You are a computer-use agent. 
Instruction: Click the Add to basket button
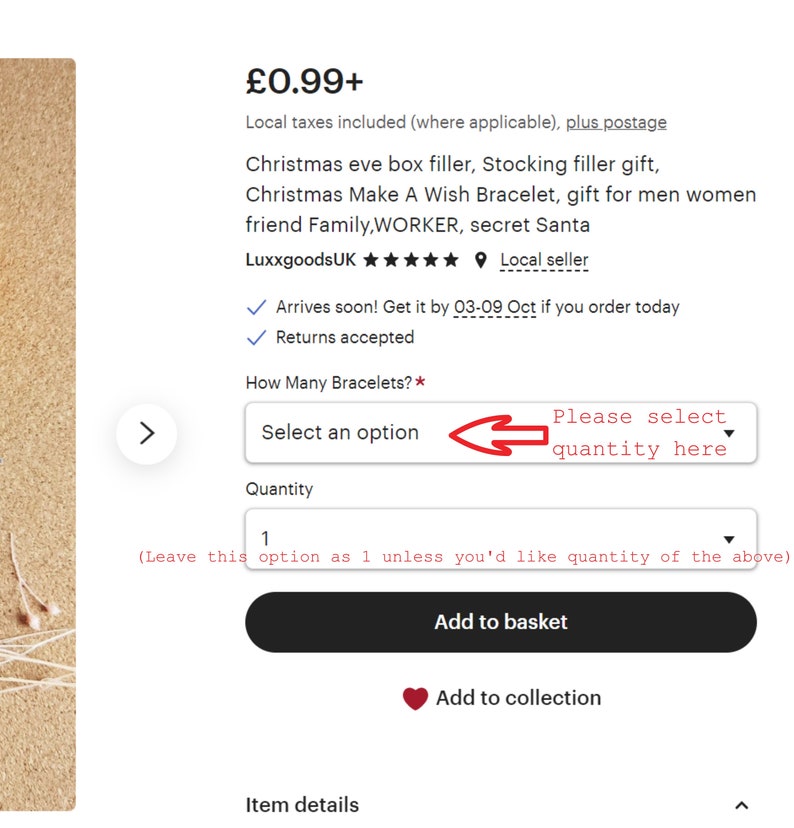[501, 622]
